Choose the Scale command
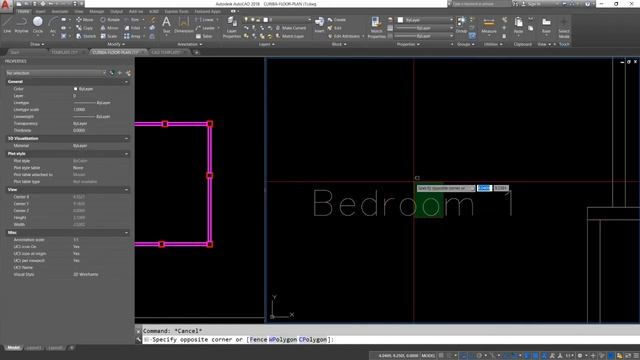 tap(109, 36)
